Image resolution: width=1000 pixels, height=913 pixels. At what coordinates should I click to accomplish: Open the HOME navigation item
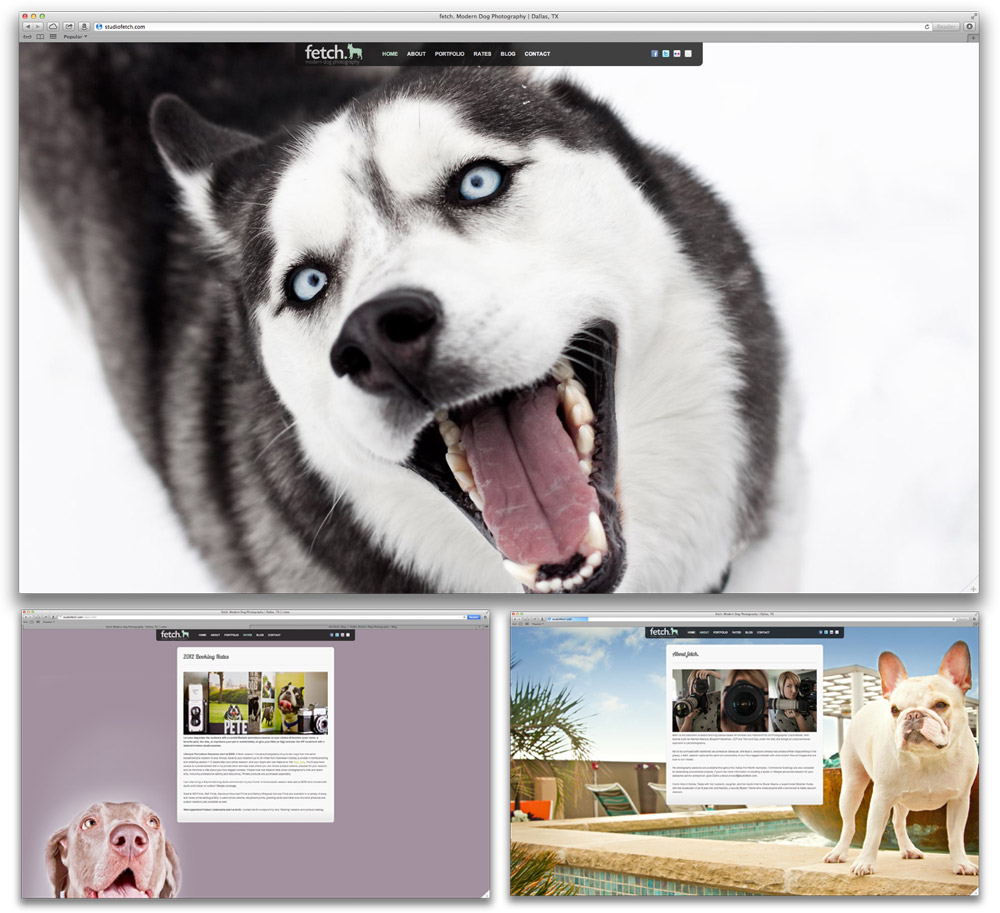(390, 54)
